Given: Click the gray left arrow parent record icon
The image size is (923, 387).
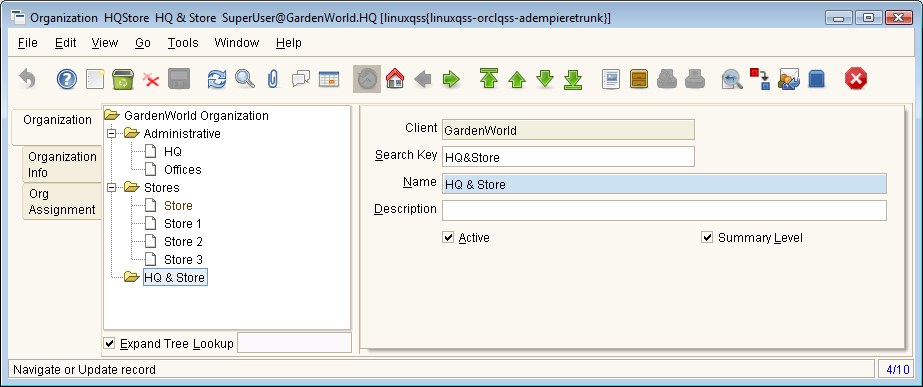Looking at the screenshot, I should tap(423, 79).
